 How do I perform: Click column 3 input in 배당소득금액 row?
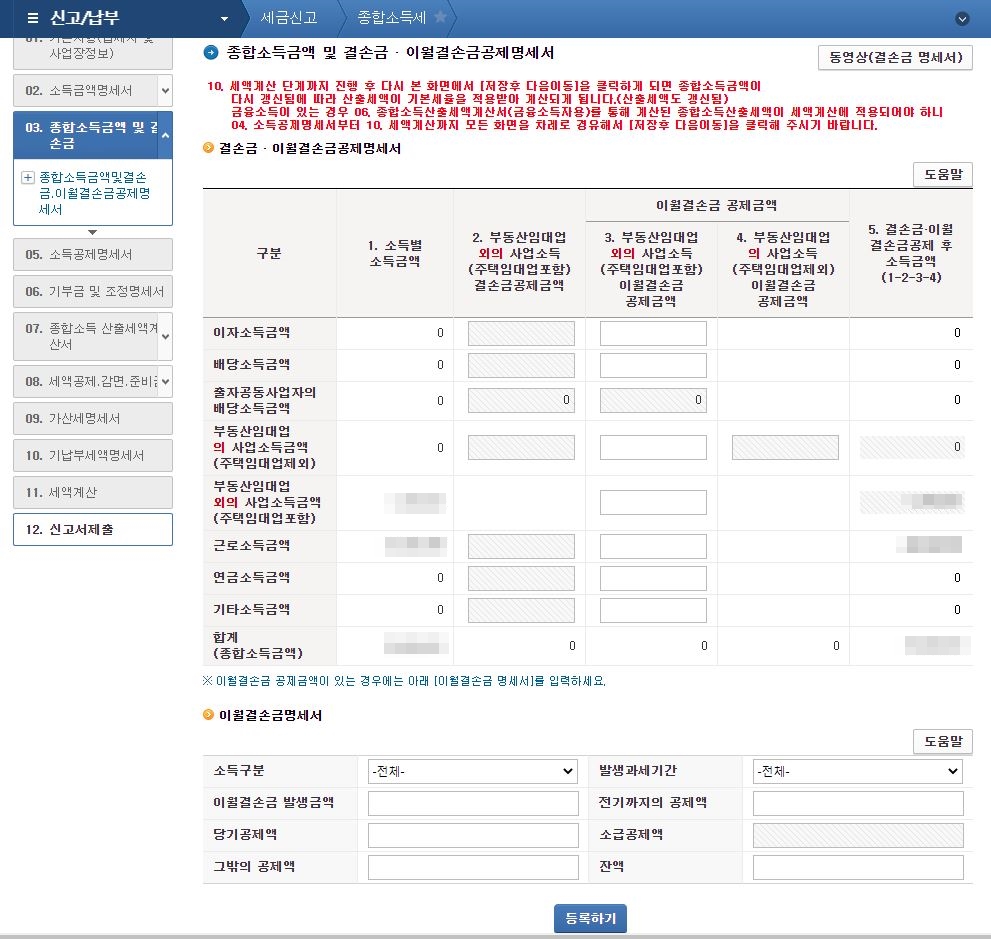[653, 365]
